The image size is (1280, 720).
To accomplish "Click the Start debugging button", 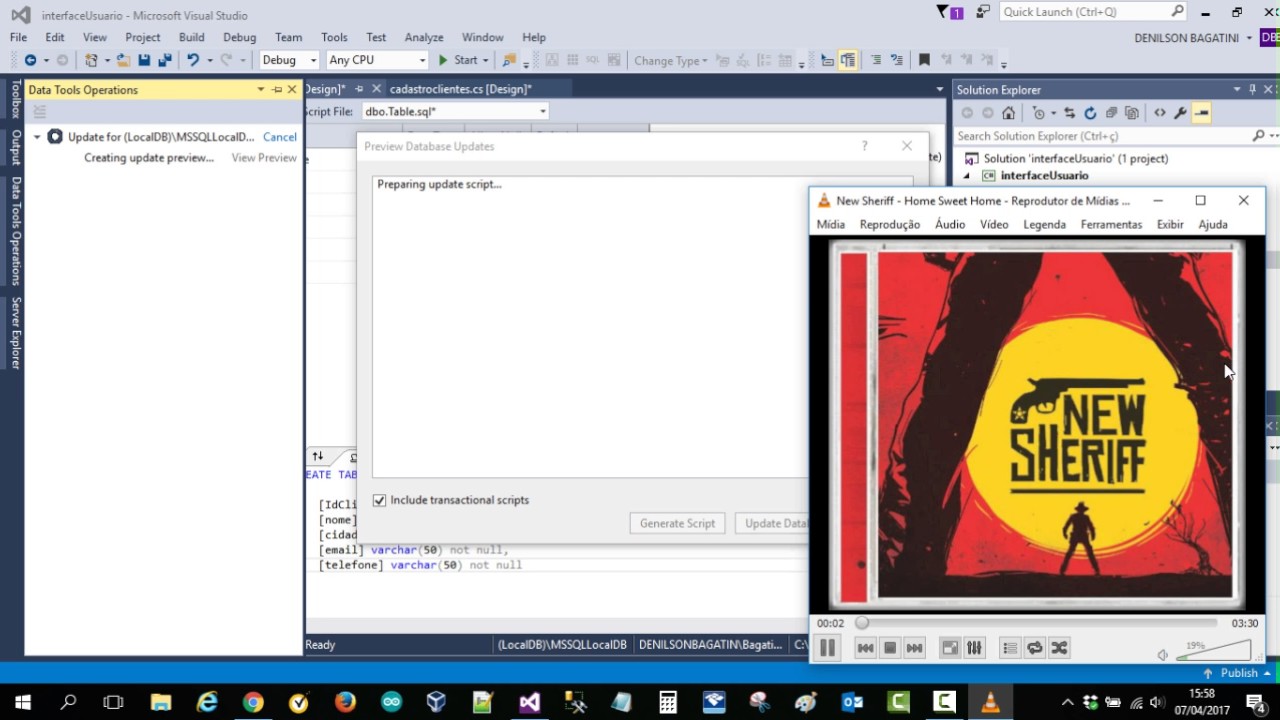I will point(463,60).
